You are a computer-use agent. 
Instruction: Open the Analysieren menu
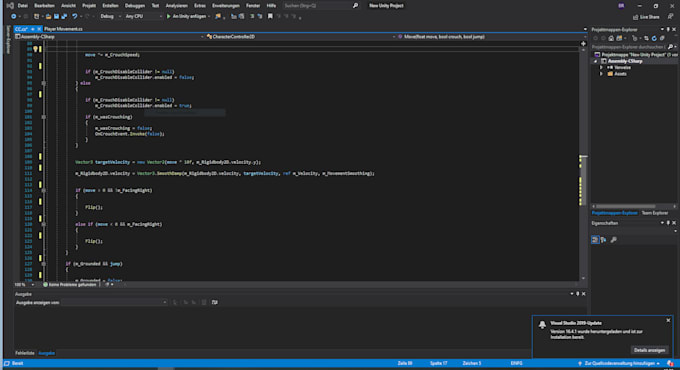(177, 6)
